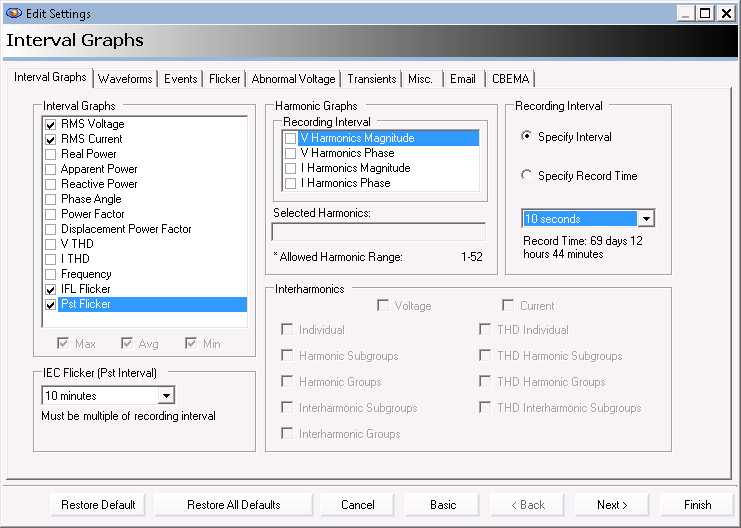
Task: Expand the Pst Interval 10 minutes dropdown
Action: [x=166, y=396]
